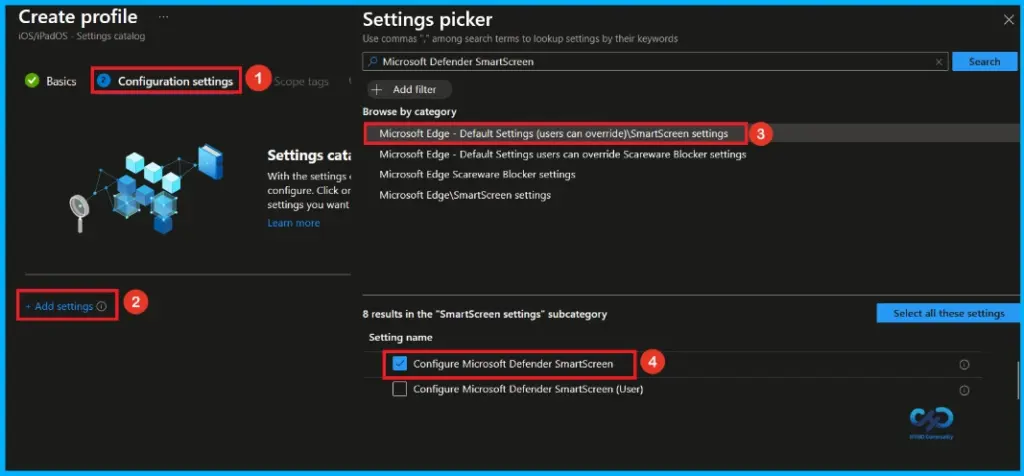Click the Browse by category heading
The image size is (1024, 476).
point(409,112)
